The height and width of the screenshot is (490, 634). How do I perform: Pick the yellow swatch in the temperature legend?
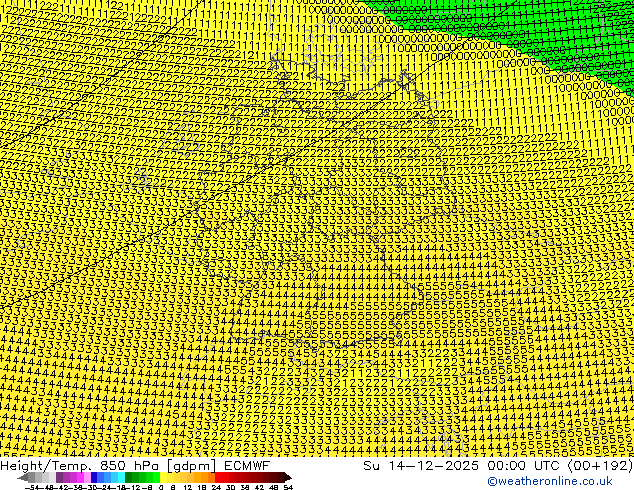(163, 477)
